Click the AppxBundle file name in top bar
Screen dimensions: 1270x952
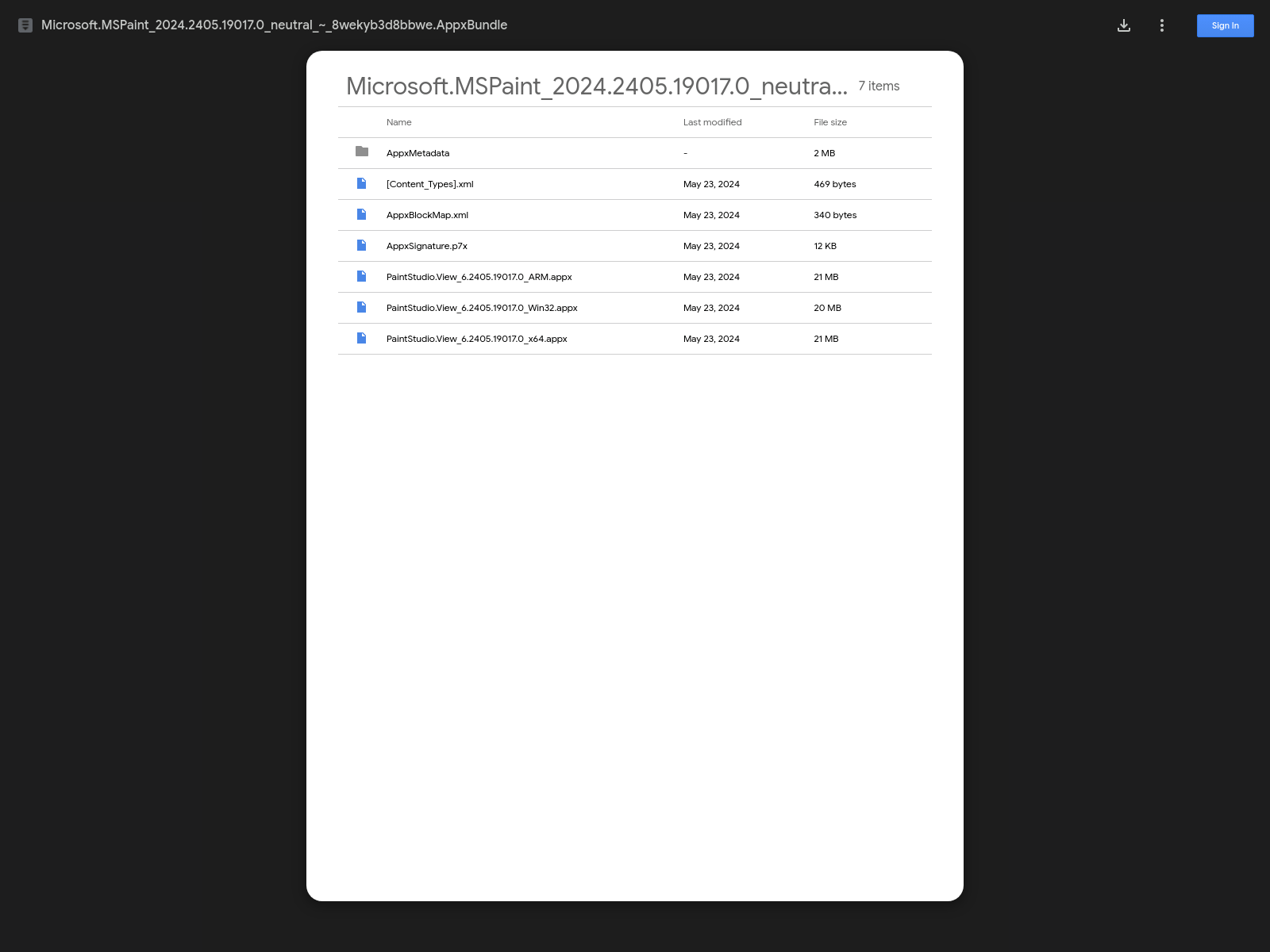(274, 25)
